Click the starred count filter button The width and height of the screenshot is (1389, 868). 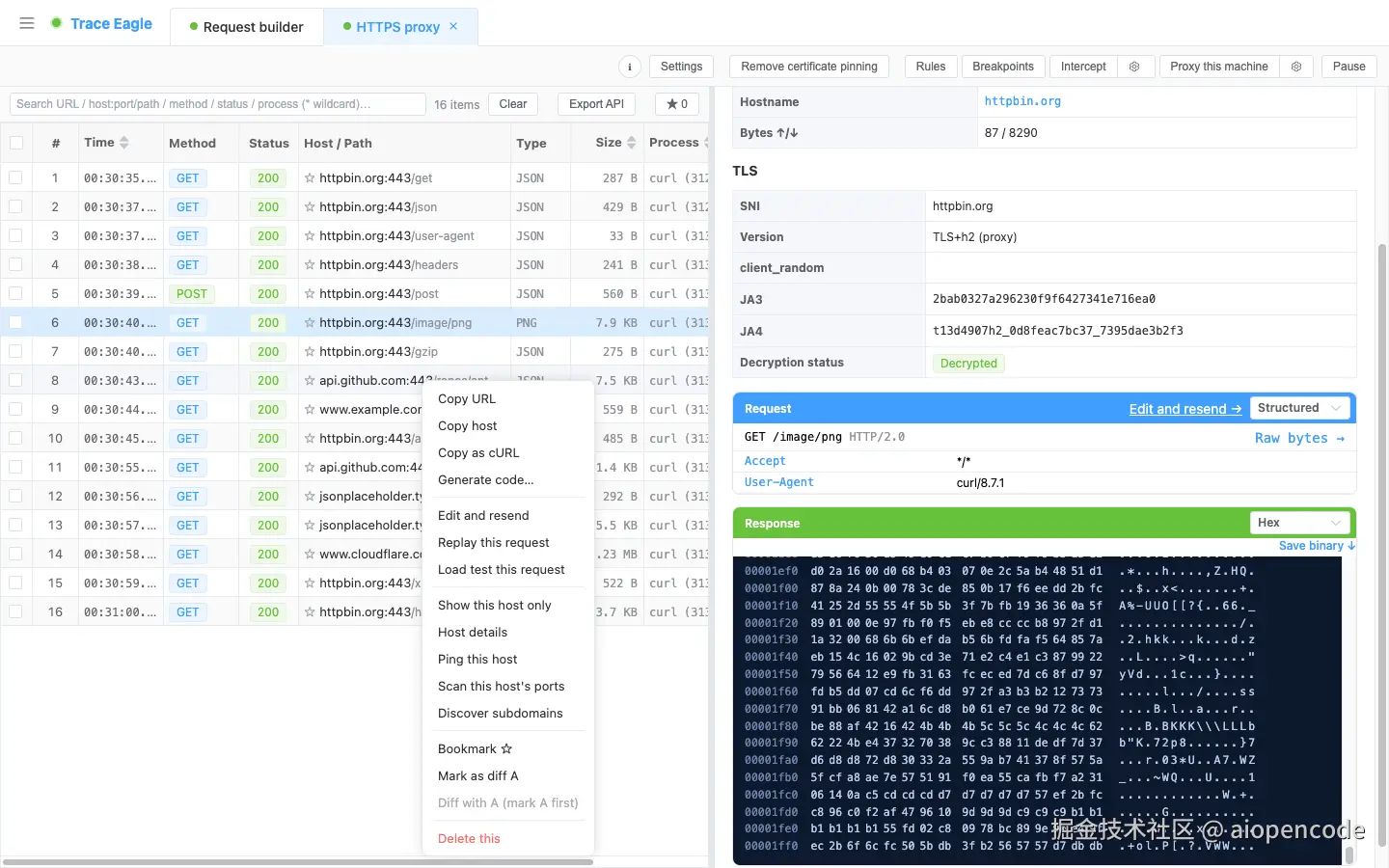coord(678,104)
